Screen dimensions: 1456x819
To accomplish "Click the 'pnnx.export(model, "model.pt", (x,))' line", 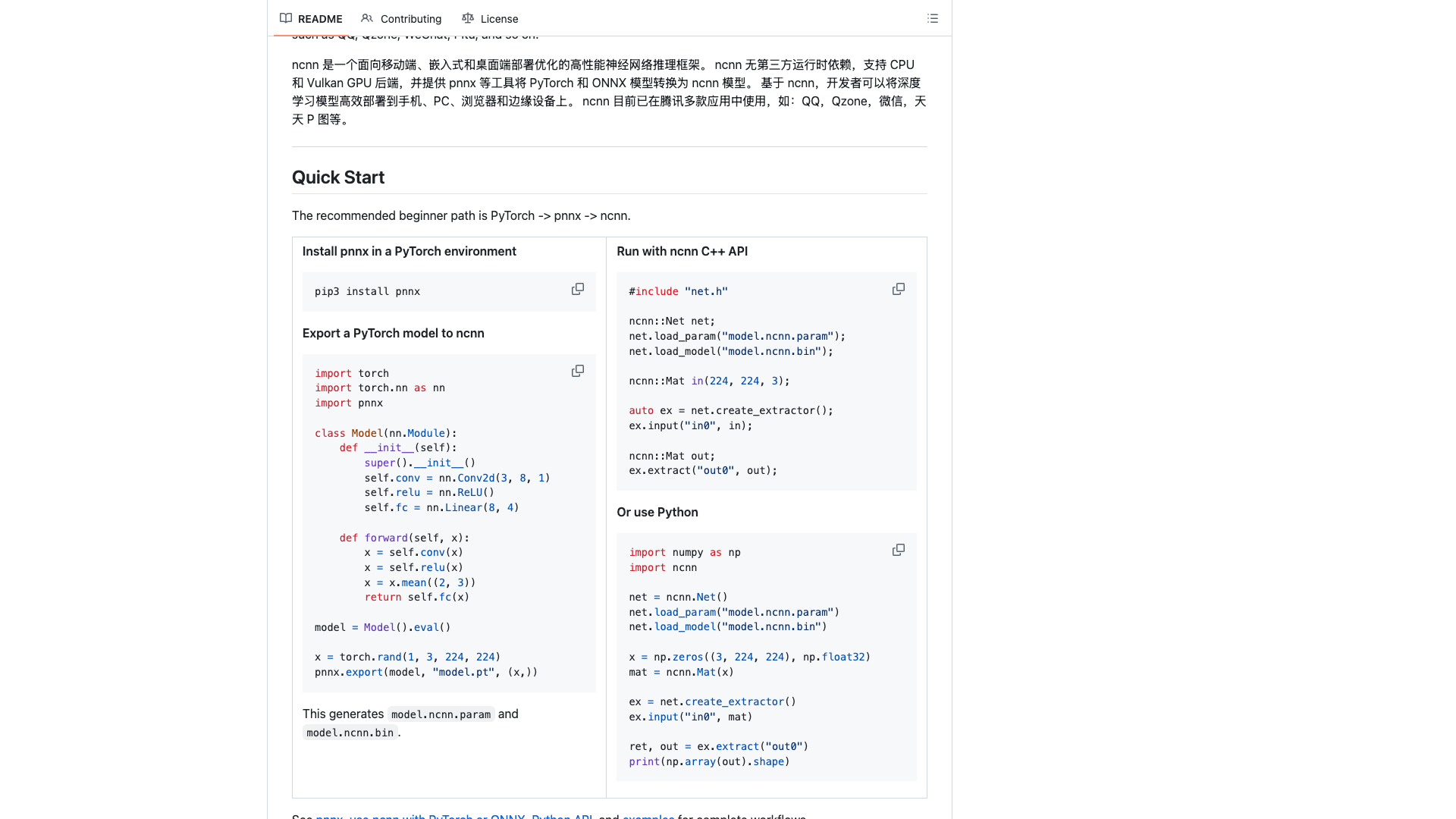I will point(426,672).
